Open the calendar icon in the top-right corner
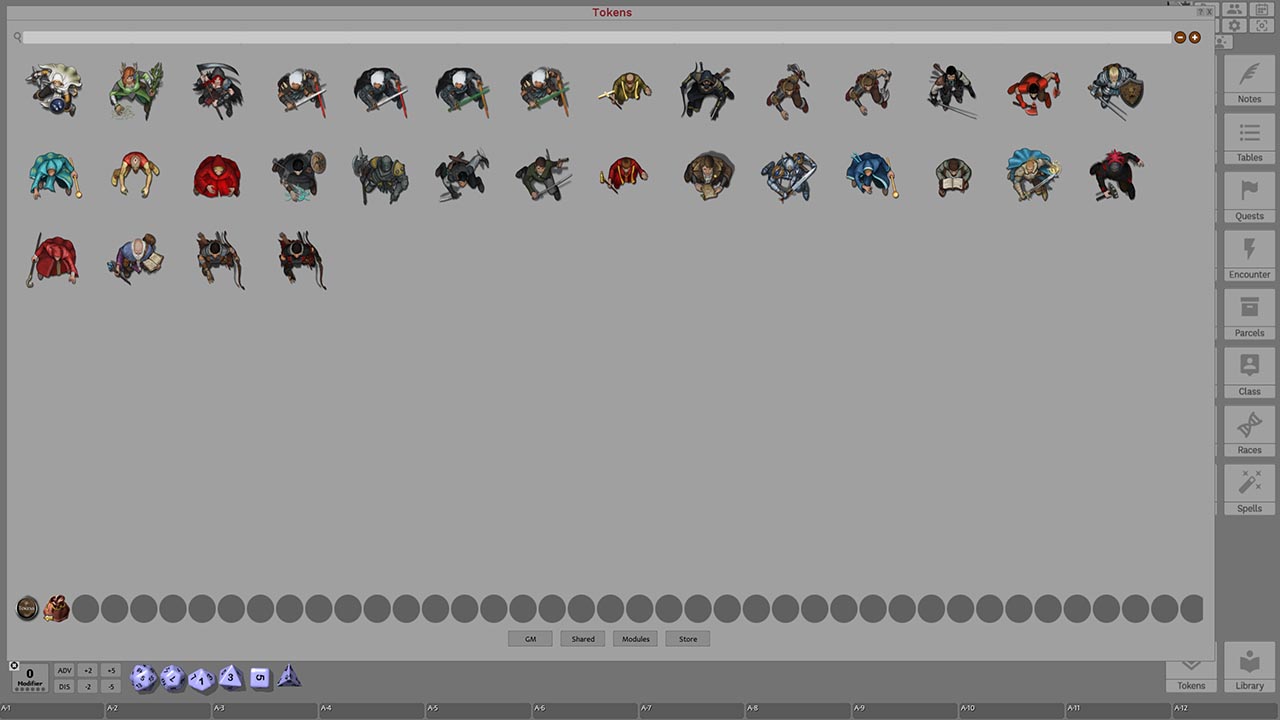Image resolution: width=1280 pixels, height=720 pixels. (1262, 10)
